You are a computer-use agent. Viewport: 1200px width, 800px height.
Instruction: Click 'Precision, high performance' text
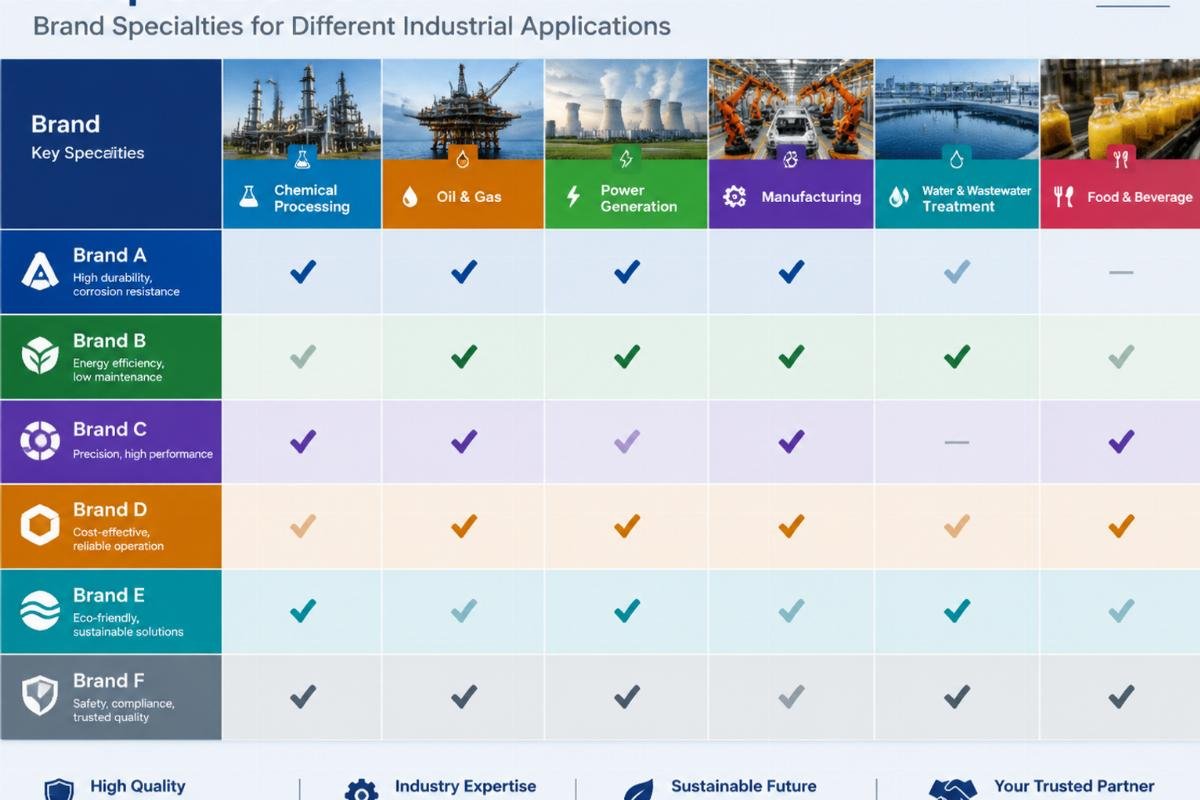coord(143,454)
